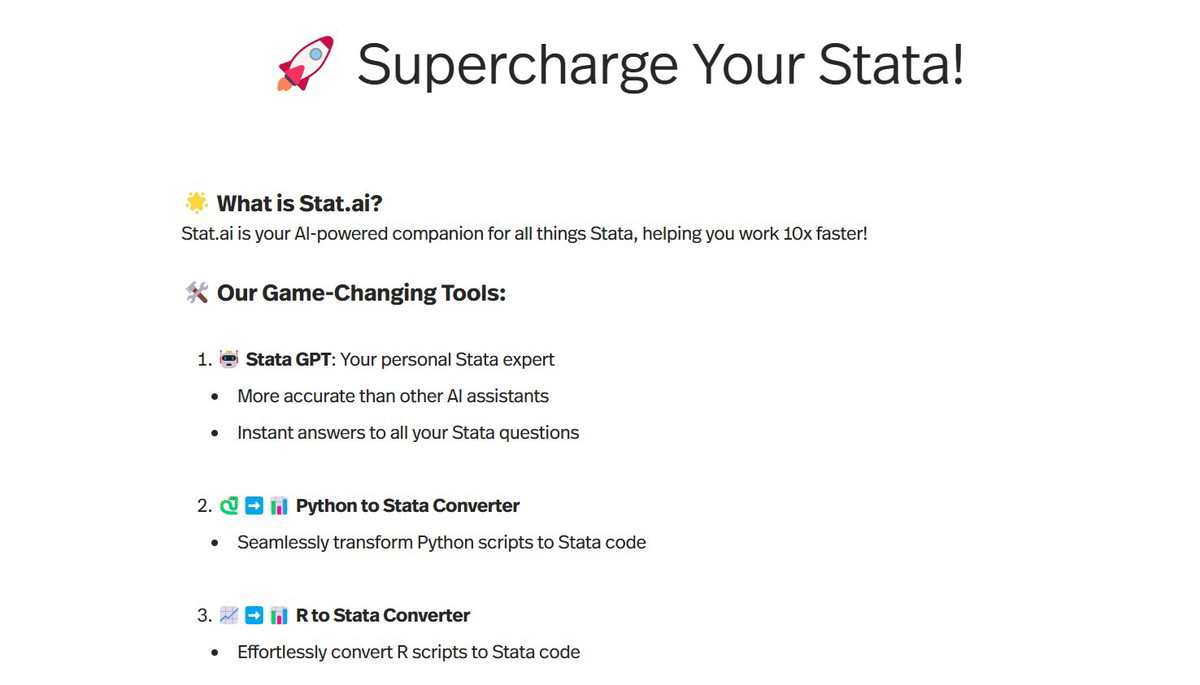Click the hammer and wrench tools emoji

coord(197,293)
